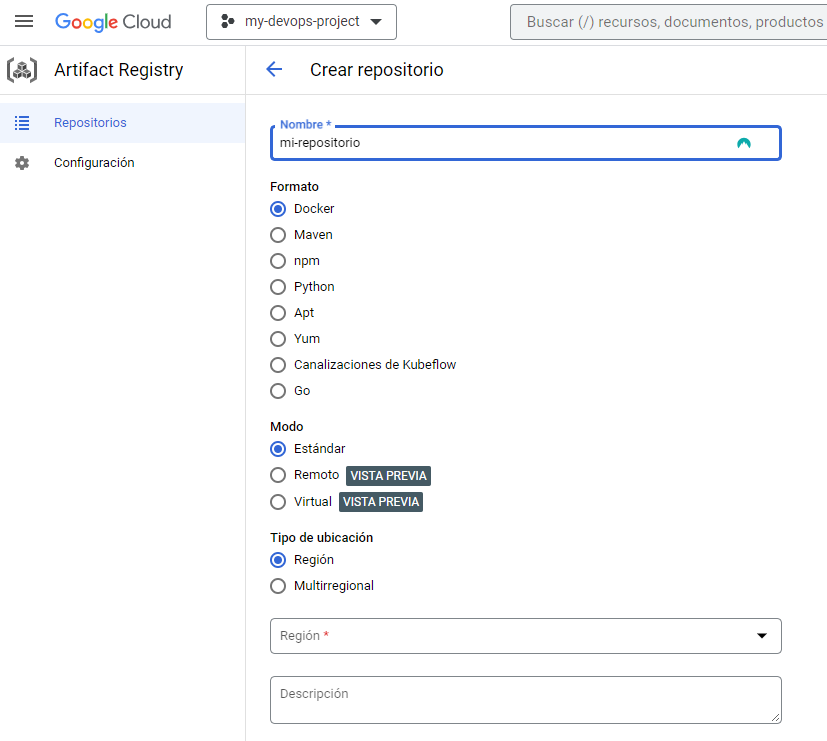Select Multirregional location type
The height and width of the screenshot is (741, 827).
click(278, 586)
